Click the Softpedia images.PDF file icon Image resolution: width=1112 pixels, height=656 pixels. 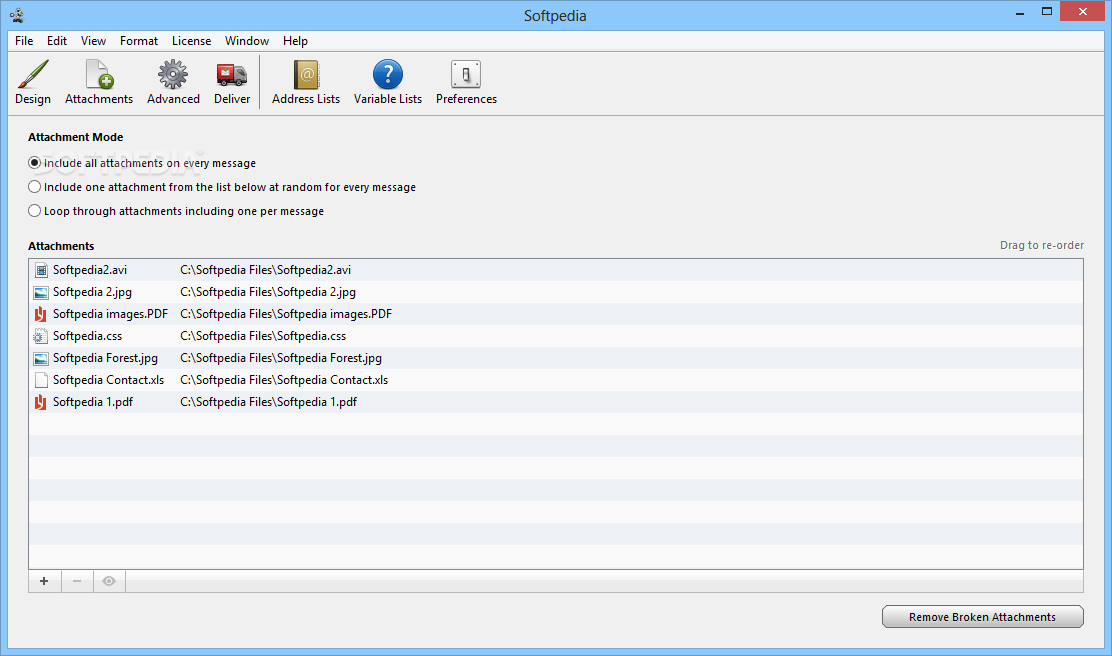[40, 314]
